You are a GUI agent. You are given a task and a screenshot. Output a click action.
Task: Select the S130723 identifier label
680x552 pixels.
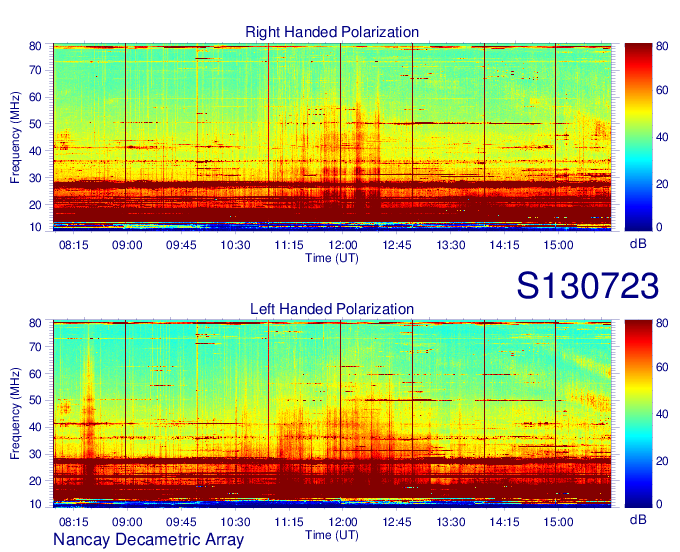[588, 286]
